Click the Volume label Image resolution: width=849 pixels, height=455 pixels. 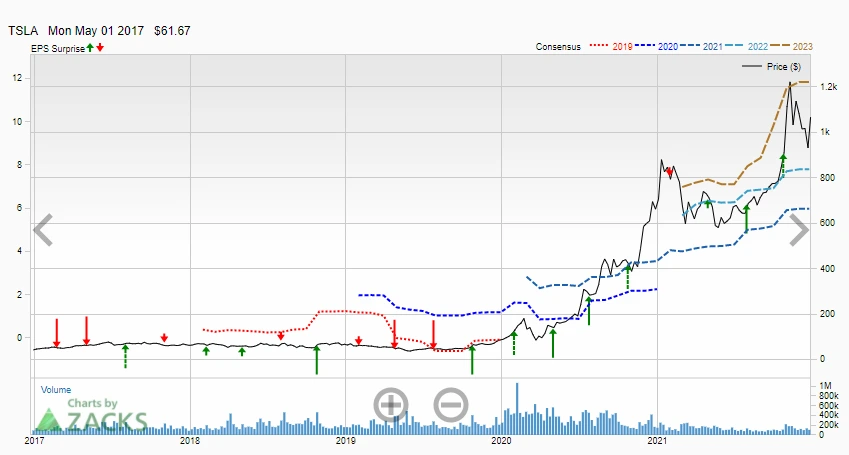[56, 389]
